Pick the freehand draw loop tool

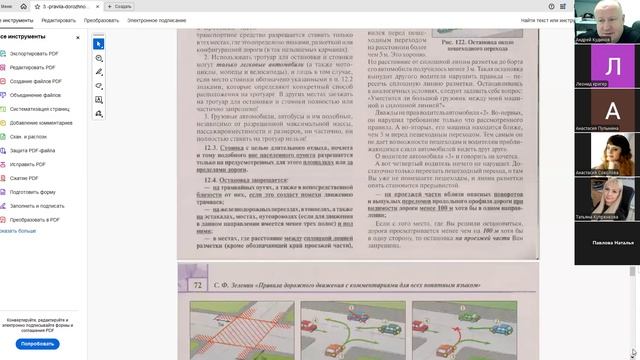coord(98,86)
